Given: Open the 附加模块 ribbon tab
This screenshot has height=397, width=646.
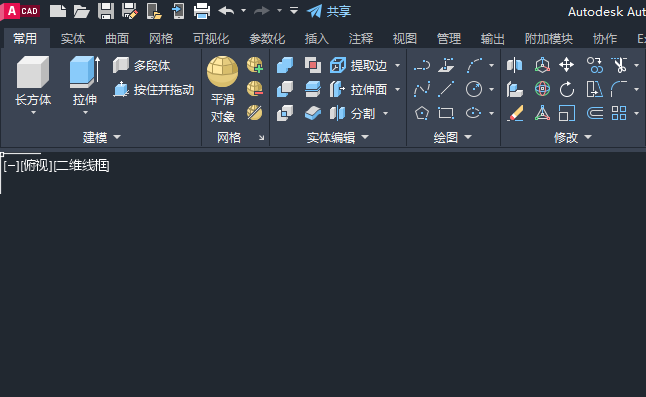Looking at the screenshot, I should [x=549, y=39].
